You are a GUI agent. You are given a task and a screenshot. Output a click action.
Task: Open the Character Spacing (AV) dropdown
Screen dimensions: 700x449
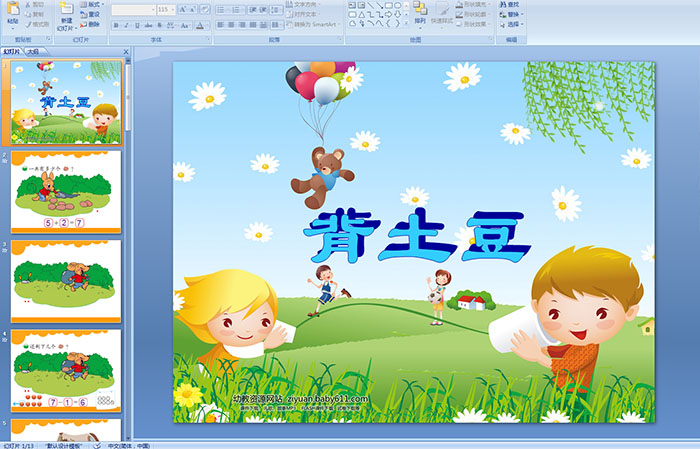(x=171, y=25)
